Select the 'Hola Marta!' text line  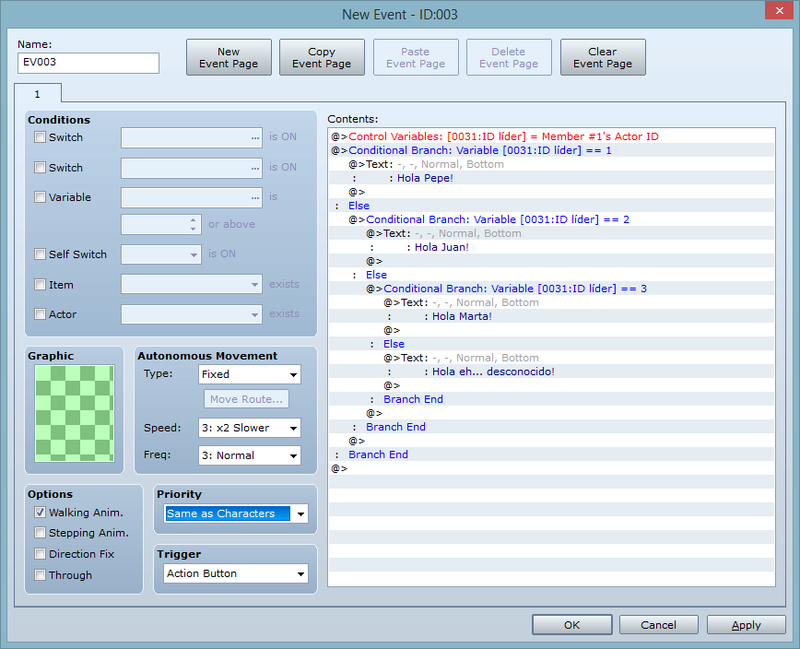coord(552,316)
